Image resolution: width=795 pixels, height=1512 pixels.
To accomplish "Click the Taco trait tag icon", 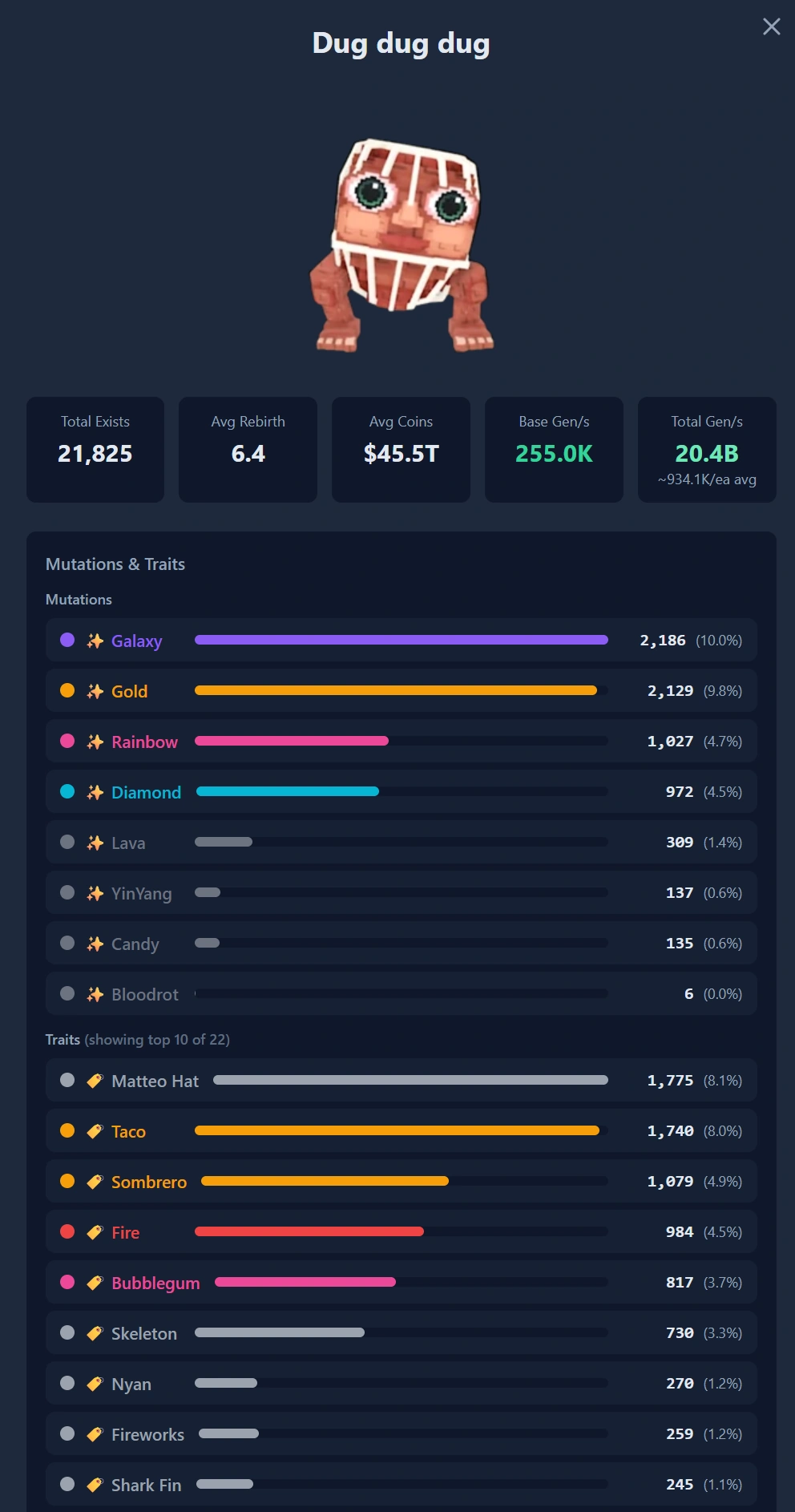I will [95, 1131].
